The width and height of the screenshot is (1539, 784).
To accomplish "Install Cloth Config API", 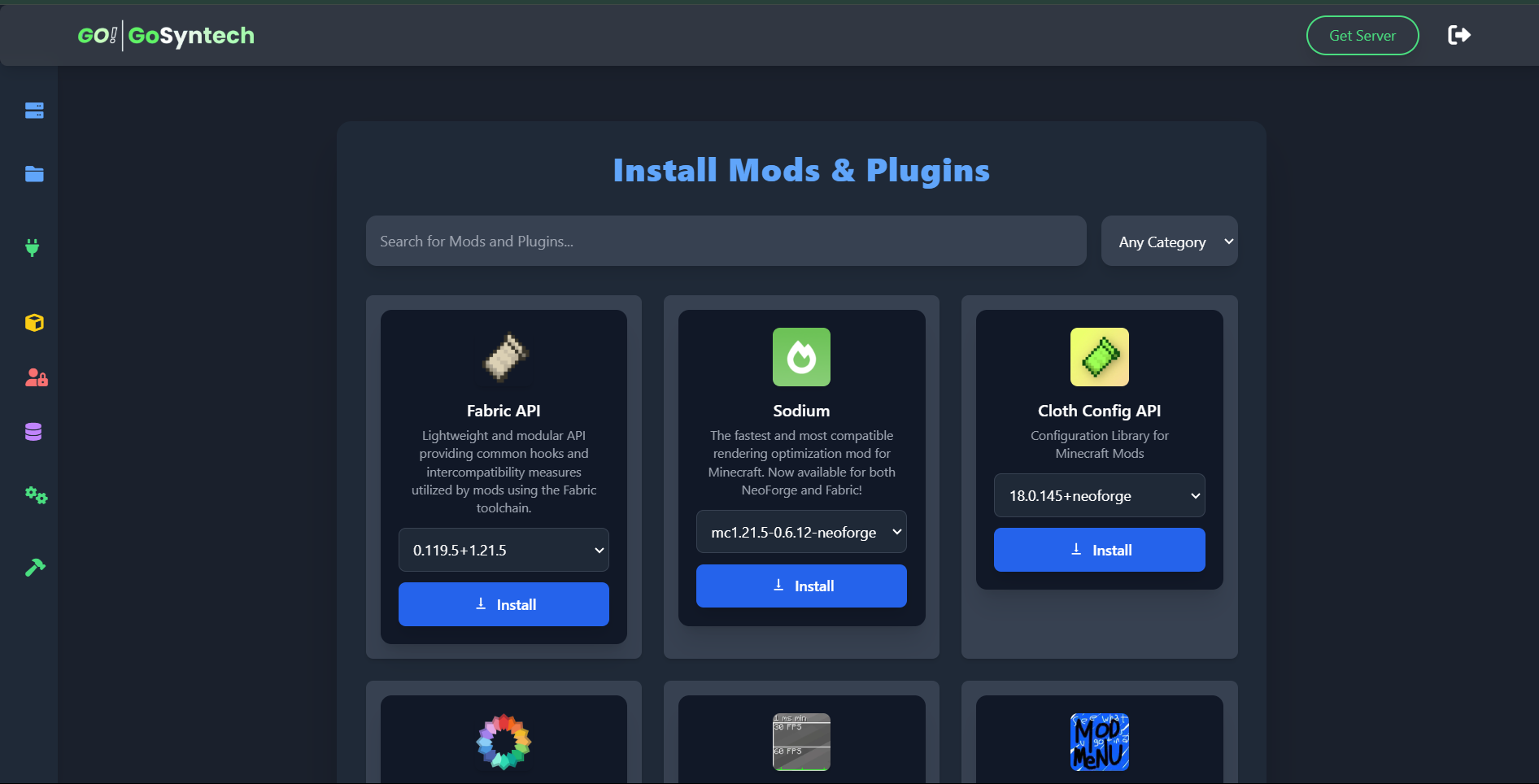I will [1100, 550].
